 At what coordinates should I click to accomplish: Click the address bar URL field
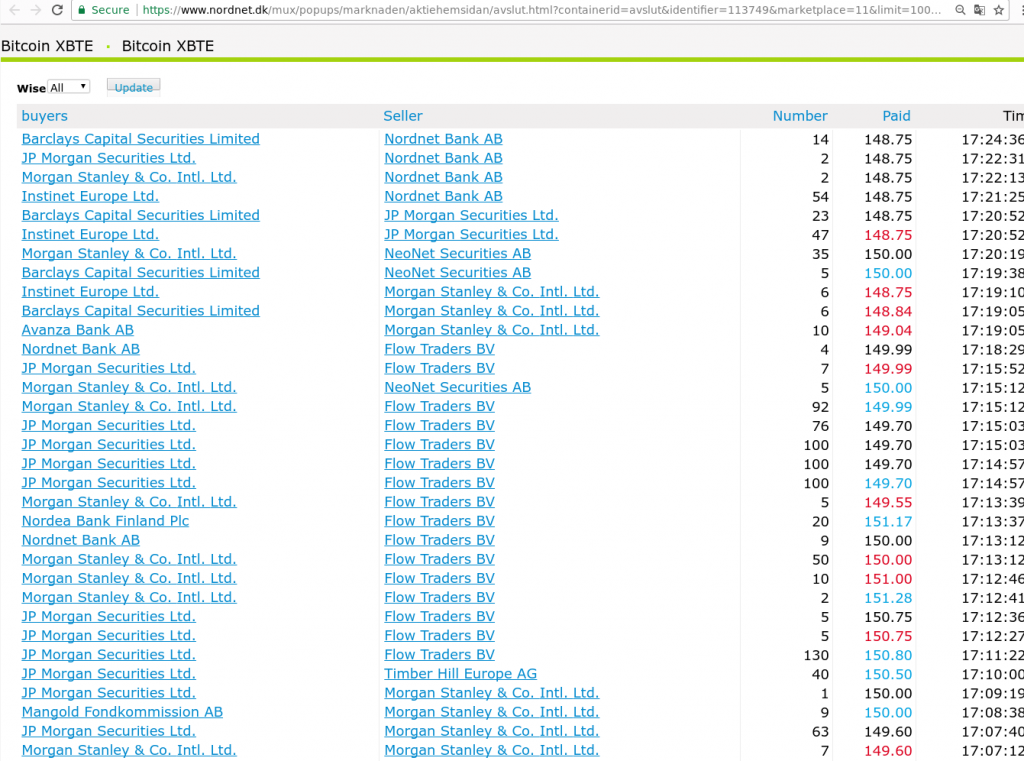pos(542,10)
